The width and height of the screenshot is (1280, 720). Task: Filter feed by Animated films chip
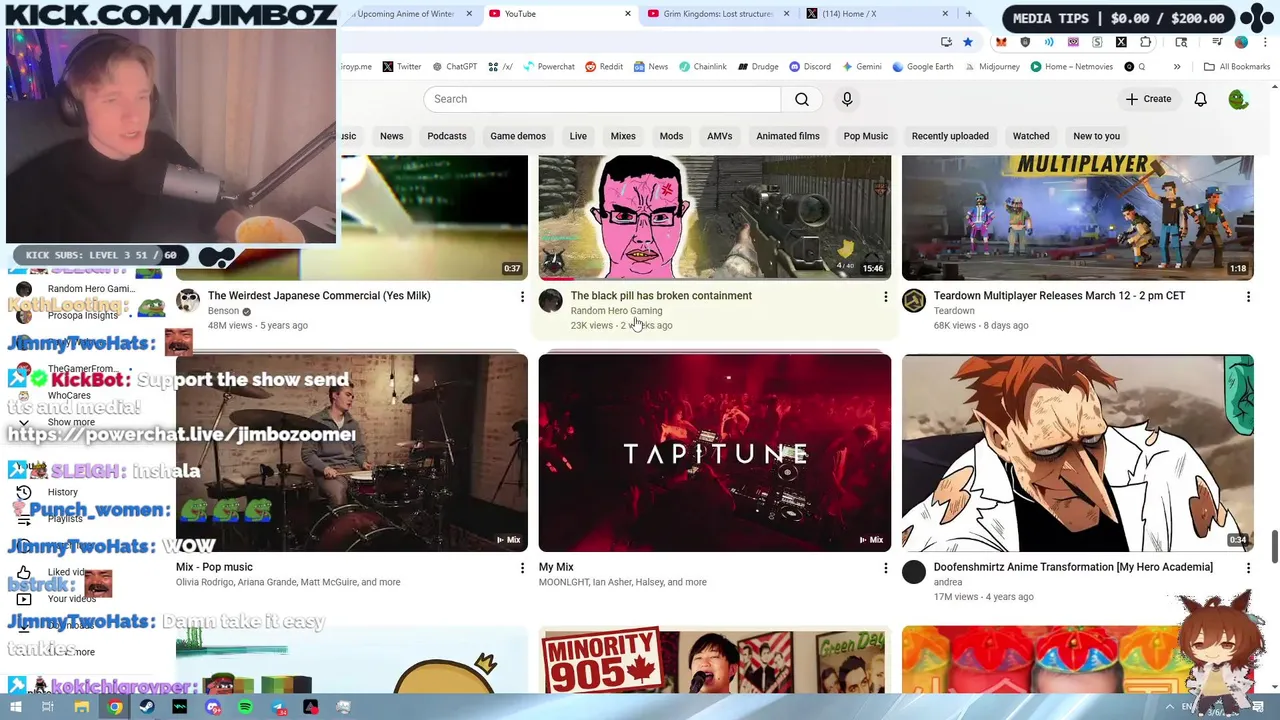[788, 136]
